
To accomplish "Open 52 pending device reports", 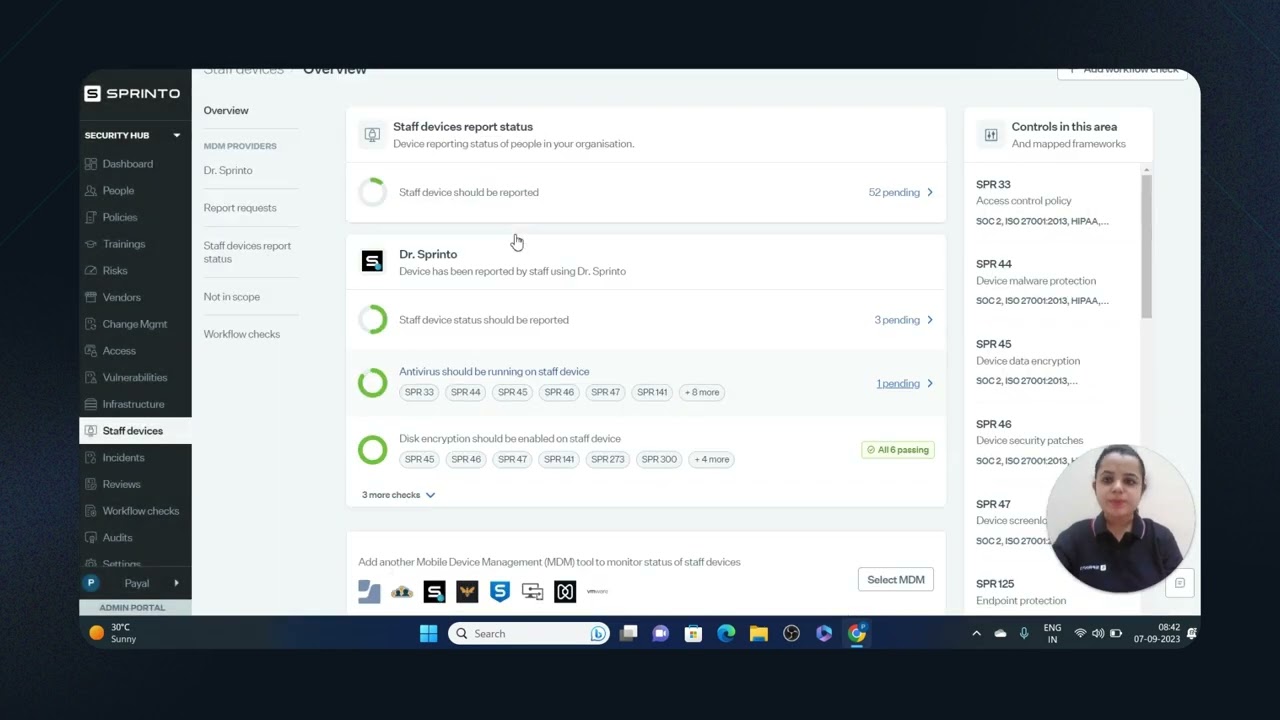I will [x=900, y=192].
